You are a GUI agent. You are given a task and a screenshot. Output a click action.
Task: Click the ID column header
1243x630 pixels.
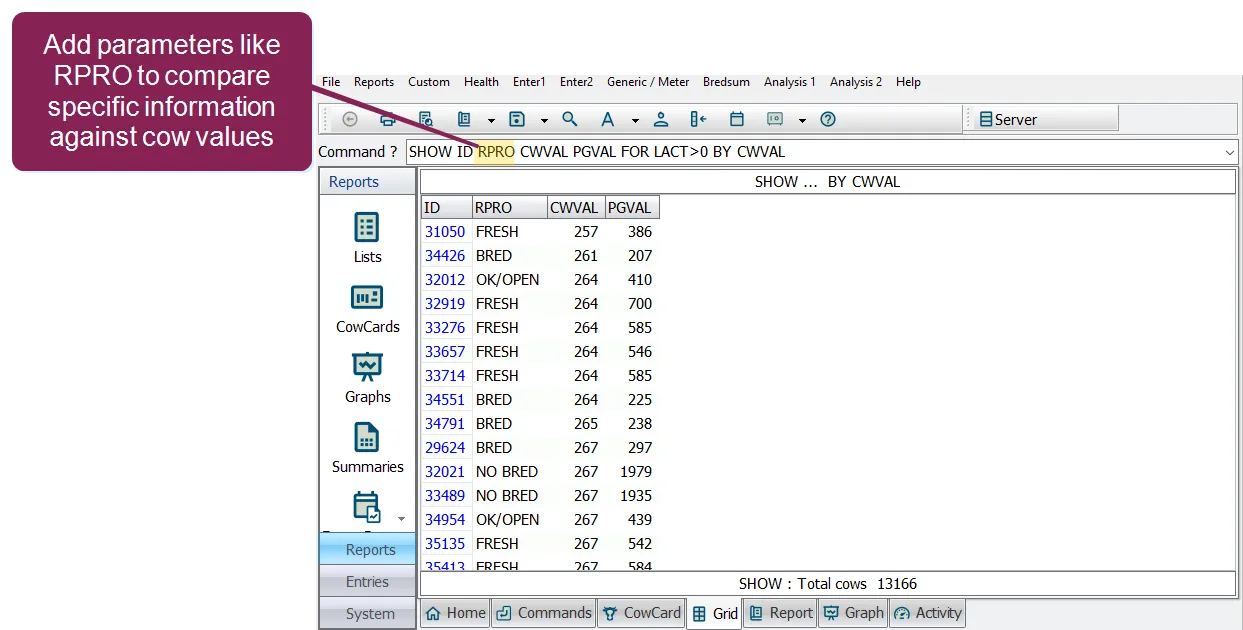(x=446, y=208)
